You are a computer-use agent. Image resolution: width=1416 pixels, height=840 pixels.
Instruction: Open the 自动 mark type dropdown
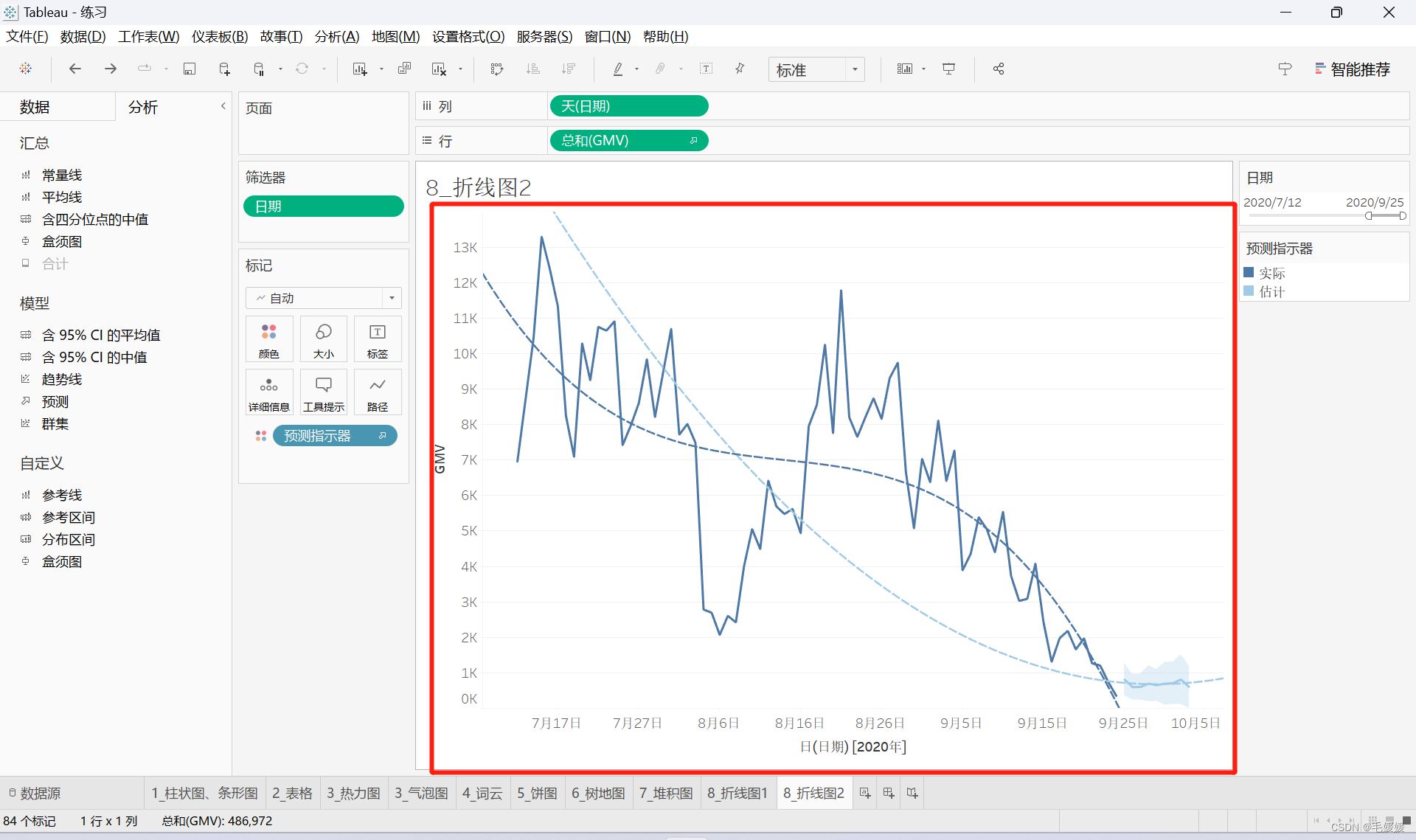point(323,298)
